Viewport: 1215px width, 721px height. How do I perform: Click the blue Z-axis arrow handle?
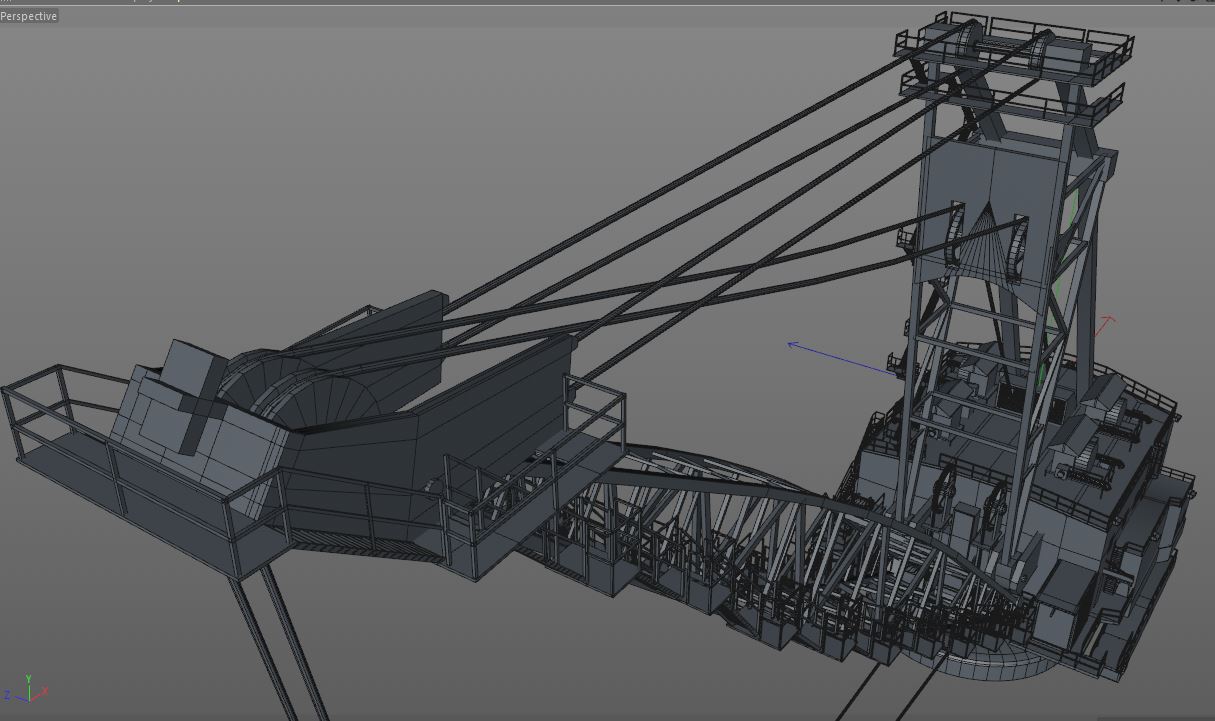(x=793, y=345)
